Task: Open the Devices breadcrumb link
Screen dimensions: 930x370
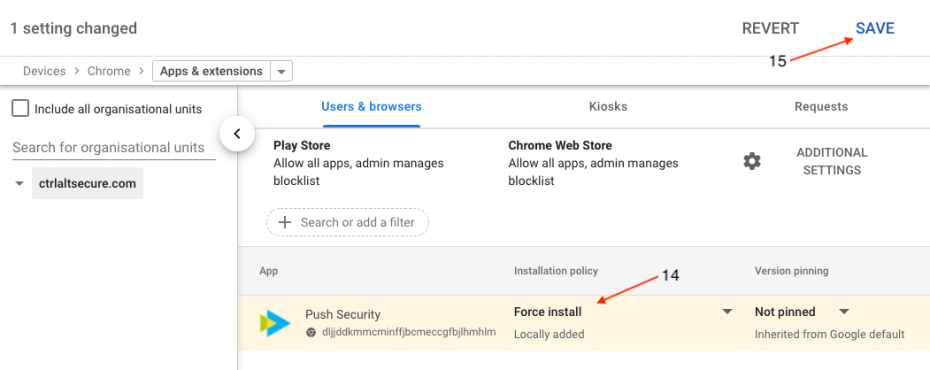Action: (44, 71)
